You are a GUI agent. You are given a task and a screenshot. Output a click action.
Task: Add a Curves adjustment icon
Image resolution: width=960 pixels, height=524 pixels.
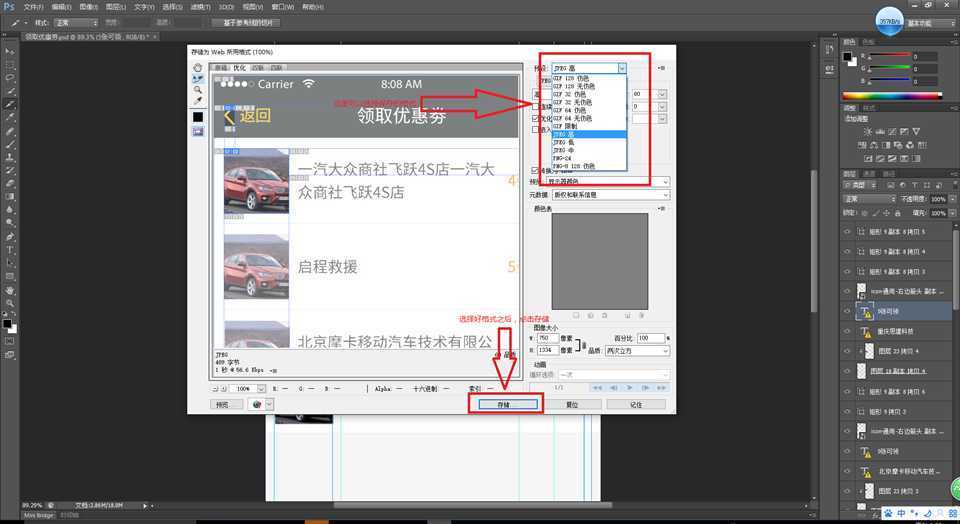click(892, 132)
